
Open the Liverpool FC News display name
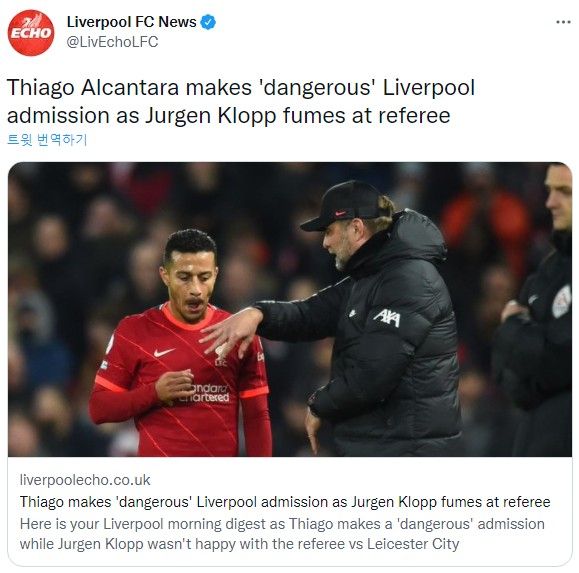[131, 22]
